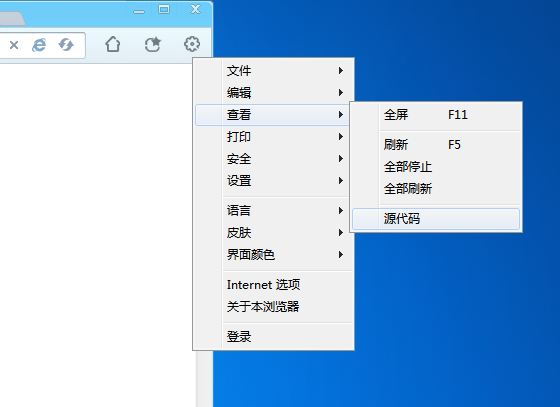Select 全屏 F11 in submenu
The height and width of the screenshot is (407, 560).
coord(436,115)
